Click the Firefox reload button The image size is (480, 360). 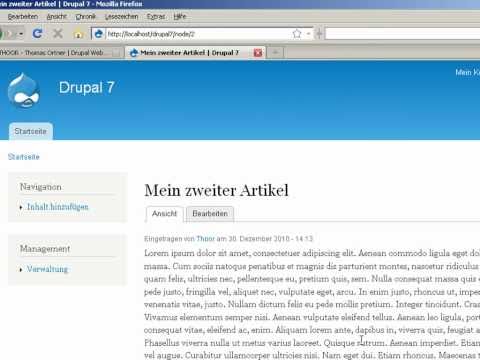tap(37, 33)
